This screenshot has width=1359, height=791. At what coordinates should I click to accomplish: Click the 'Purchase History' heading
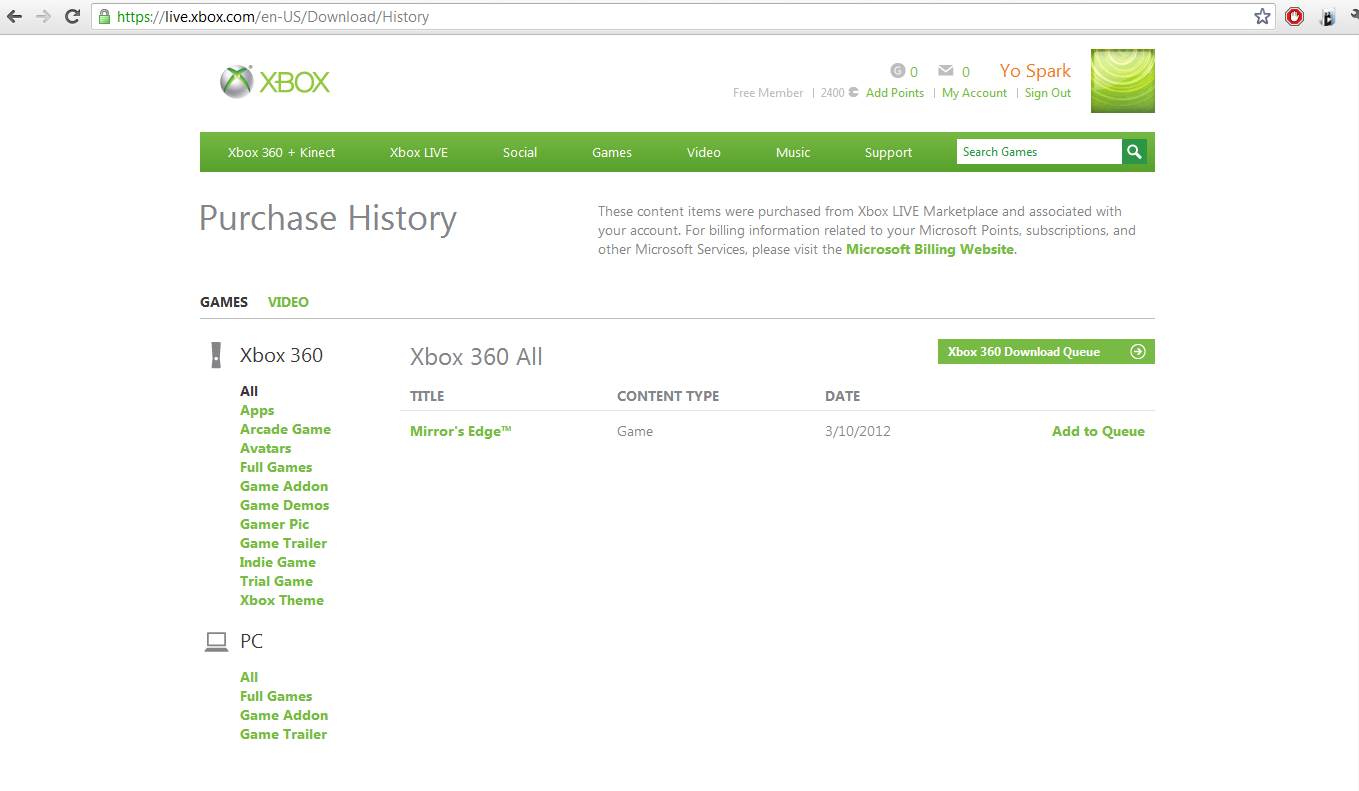[328, 219]
